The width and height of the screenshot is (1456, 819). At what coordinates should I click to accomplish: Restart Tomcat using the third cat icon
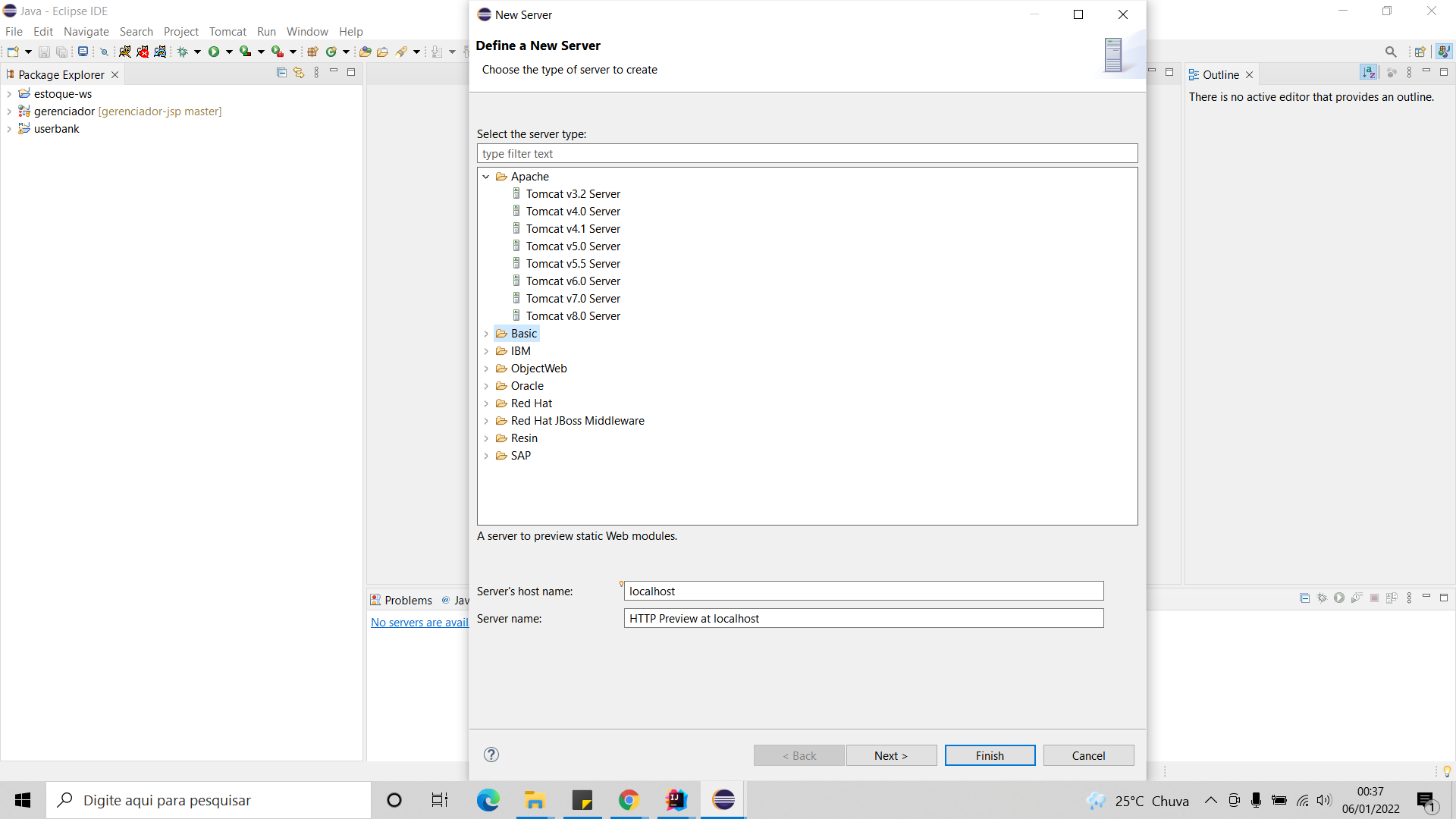tap(160, 52)
